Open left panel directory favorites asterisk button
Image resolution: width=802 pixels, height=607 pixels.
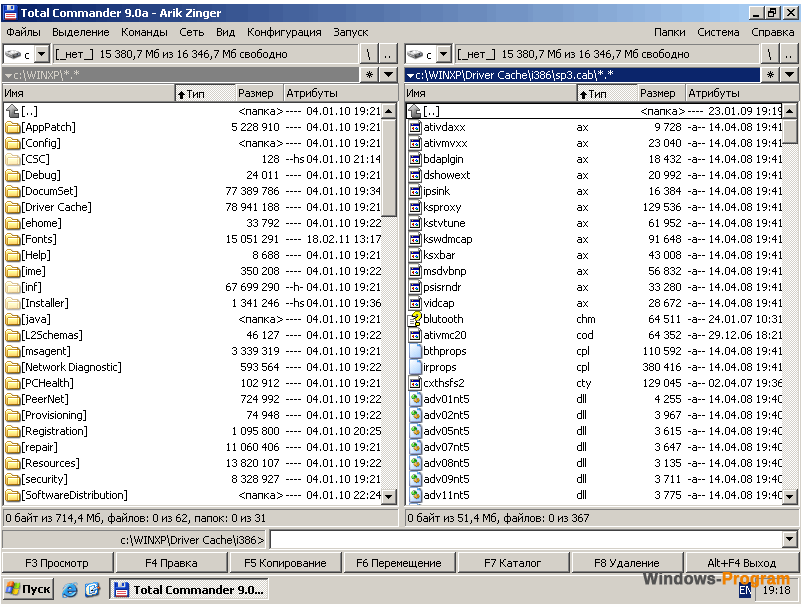[x=369, y=75]
